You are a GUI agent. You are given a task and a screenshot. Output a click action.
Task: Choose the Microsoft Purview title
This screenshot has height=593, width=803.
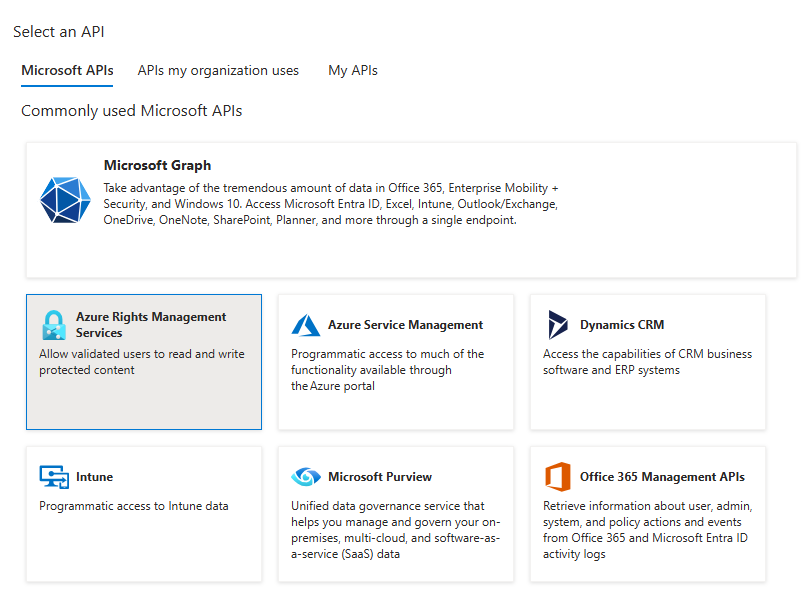pos(380,477)
